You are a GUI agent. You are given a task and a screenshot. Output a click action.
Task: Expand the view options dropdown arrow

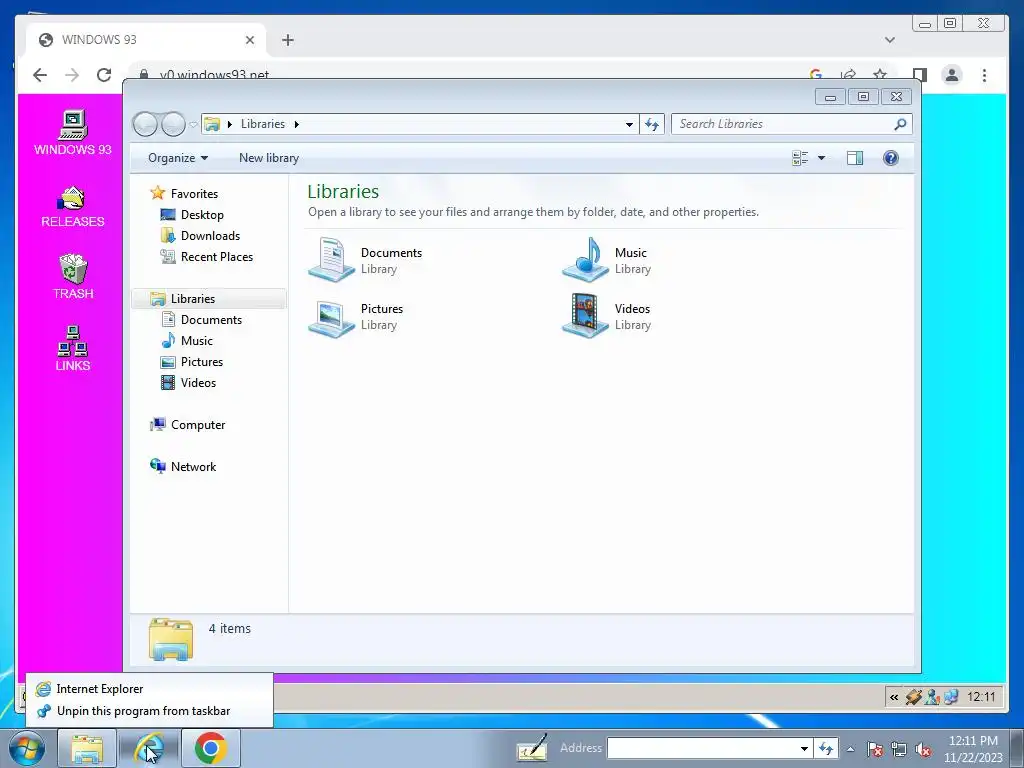tap(822, 158)
